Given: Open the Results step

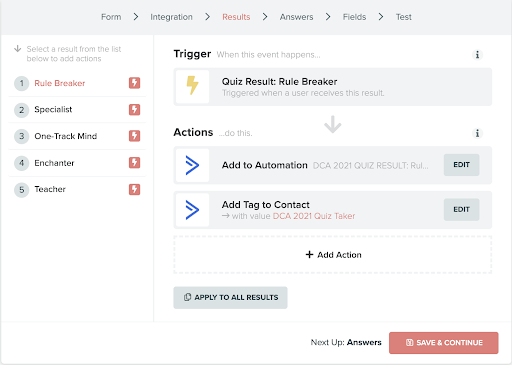Looking at the screenshot, I should tap(236, 17).
